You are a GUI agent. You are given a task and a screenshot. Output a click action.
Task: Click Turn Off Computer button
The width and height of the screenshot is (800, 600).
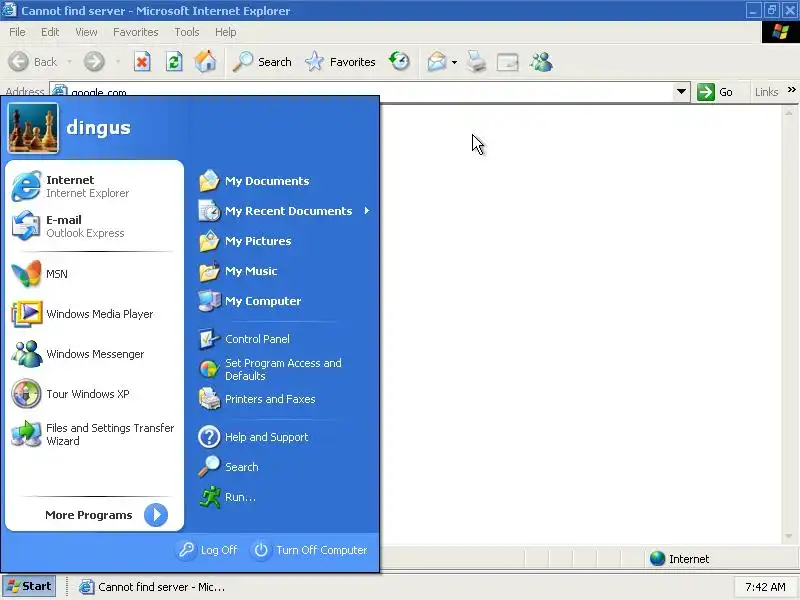pos(310,550)
